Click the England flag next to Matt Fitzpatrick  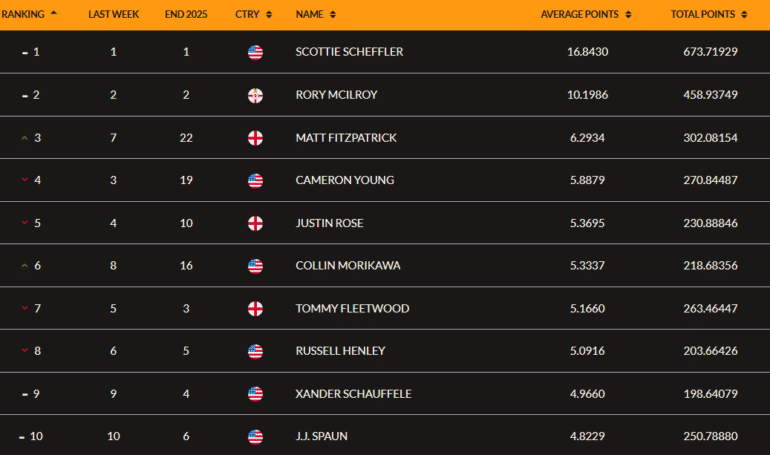point(255,138)
